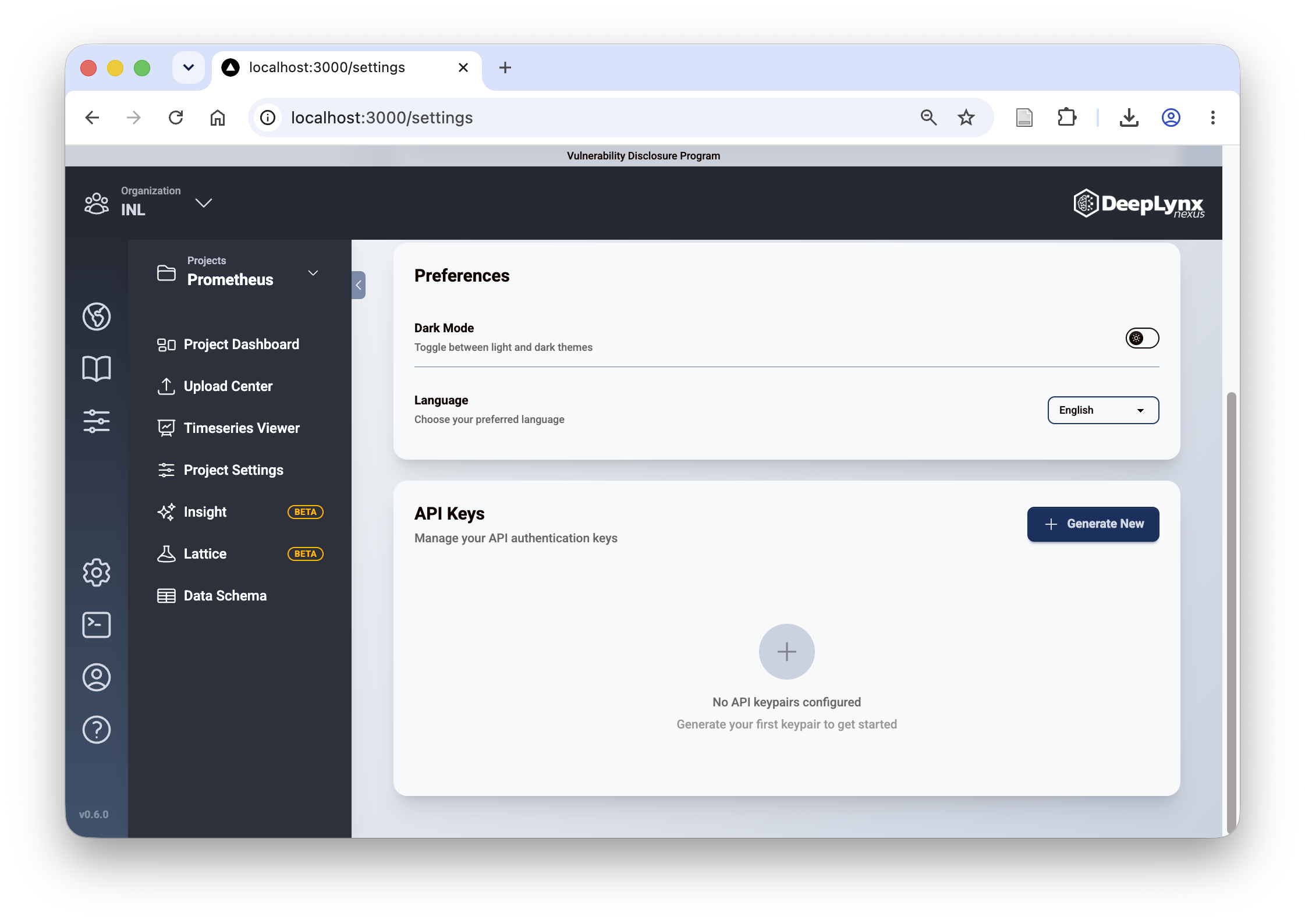
Task: Click the DeepLynx nexus logo
Action: tap(1139, 204)
